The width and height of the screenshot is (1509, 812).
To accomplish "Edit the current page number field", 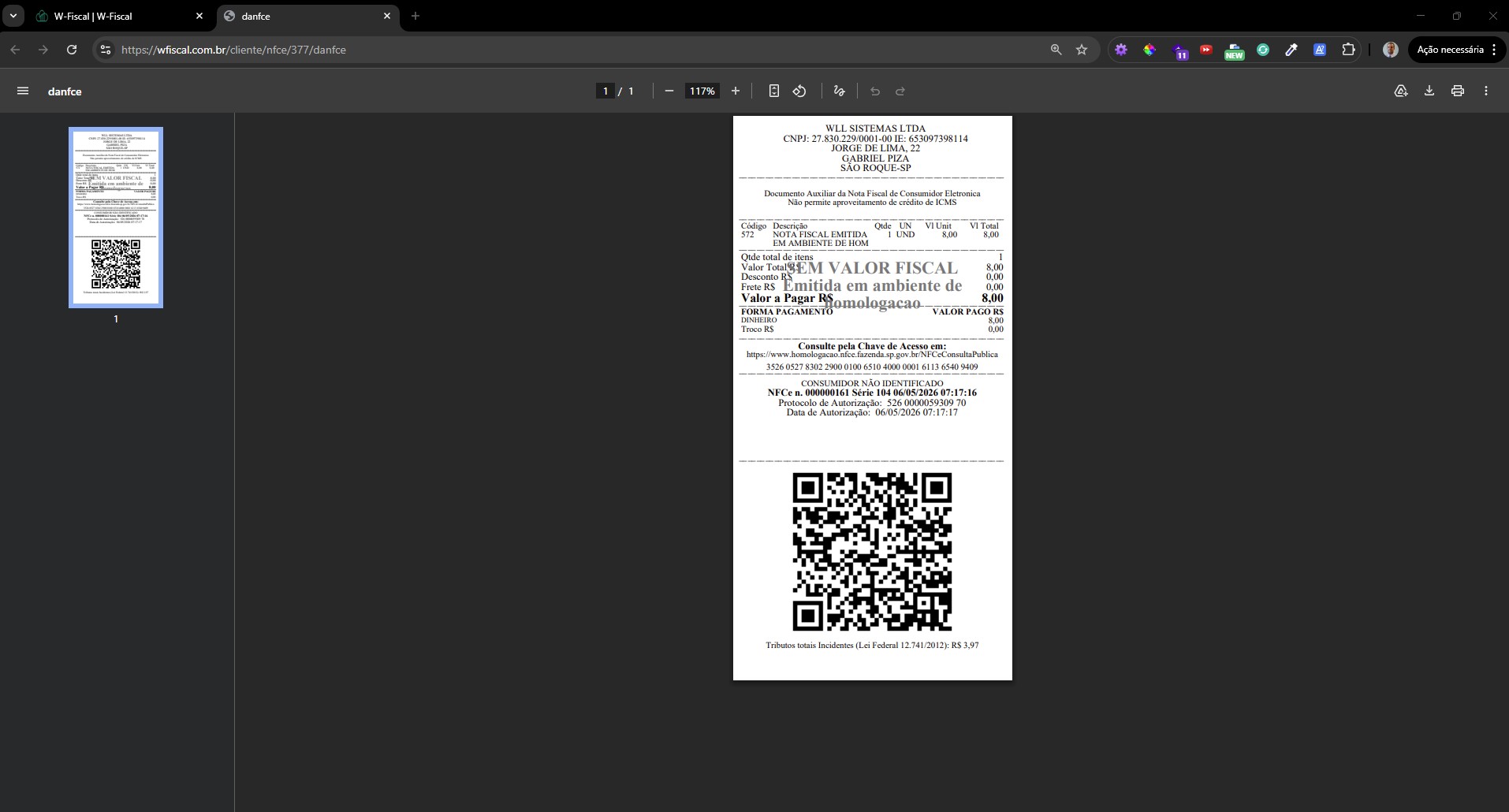I will 605,91.
